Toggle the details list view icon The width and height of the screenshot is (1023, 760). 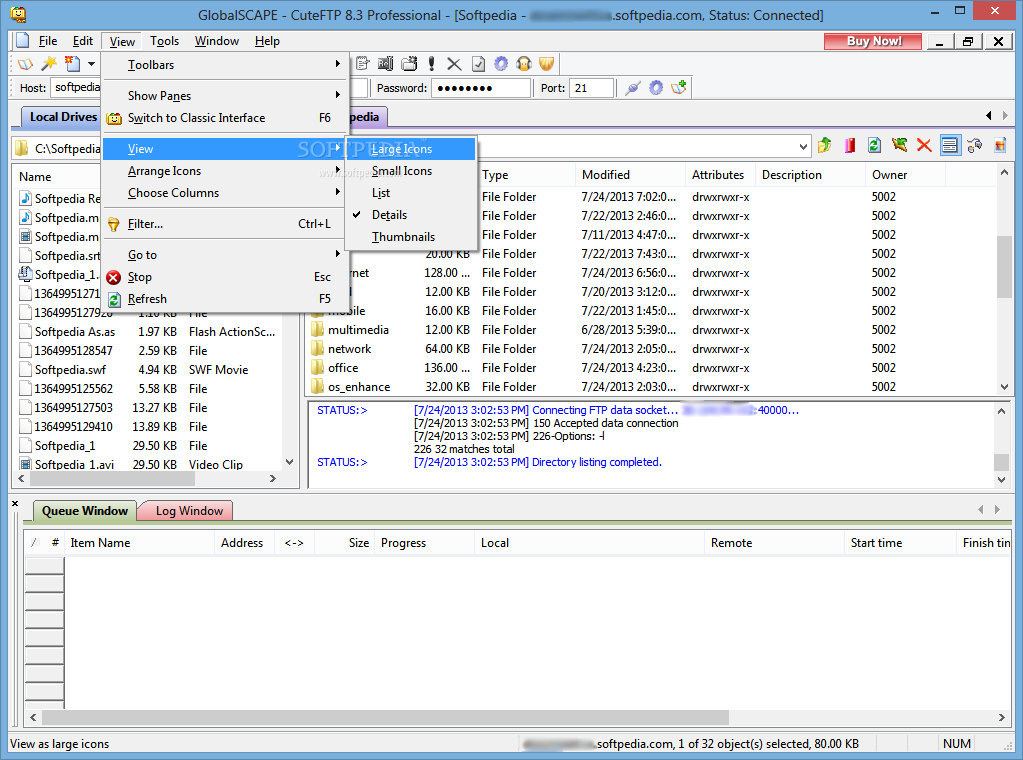click(x=950, y=145)
